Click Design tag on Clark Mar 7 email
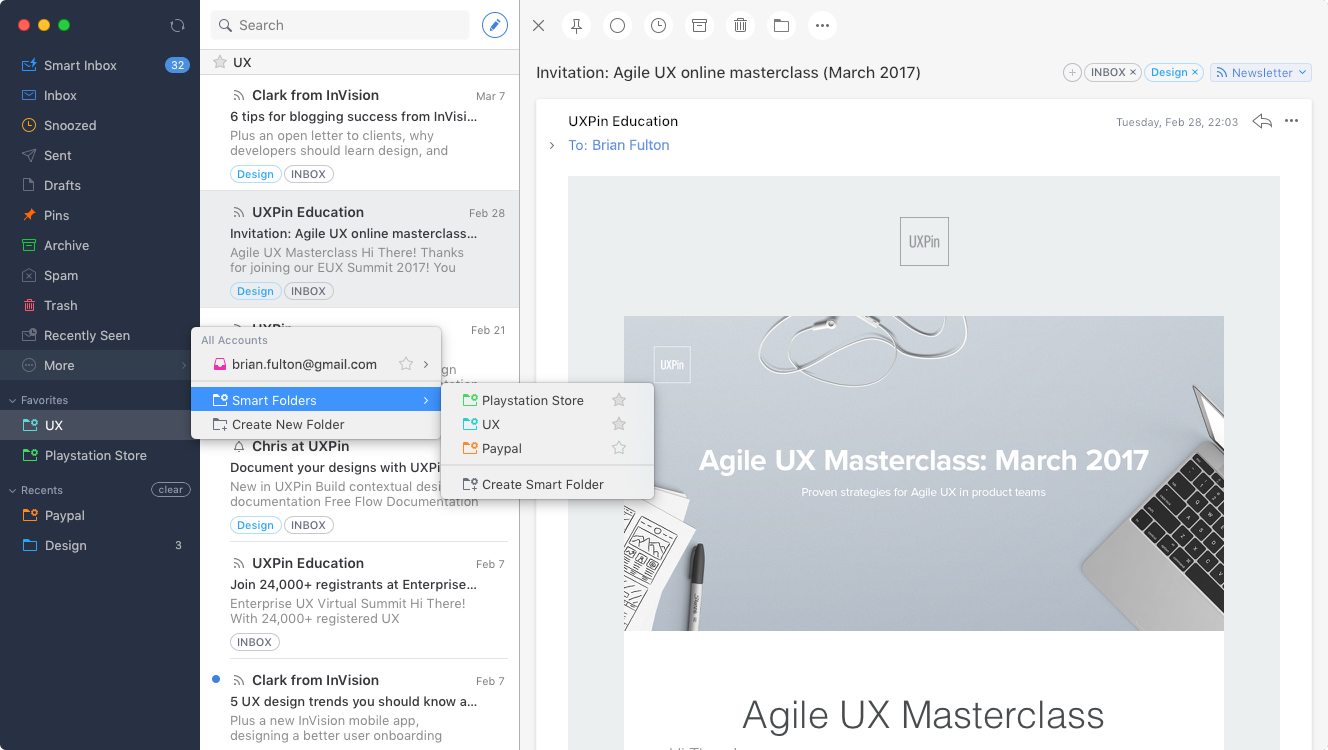Viewport: 1328px width, 750px height. tap(255, 174)
